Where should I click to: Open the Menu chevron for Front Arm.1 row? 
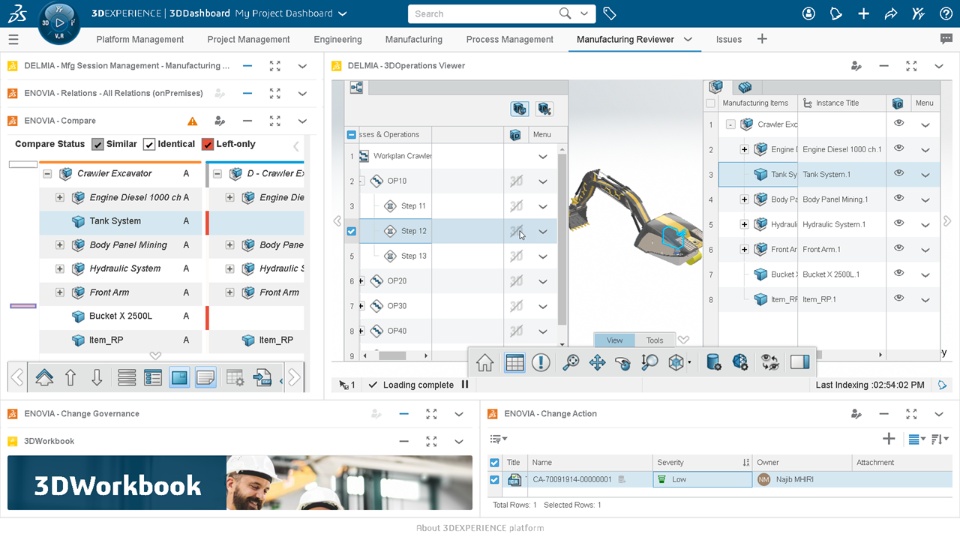point(925,250)
